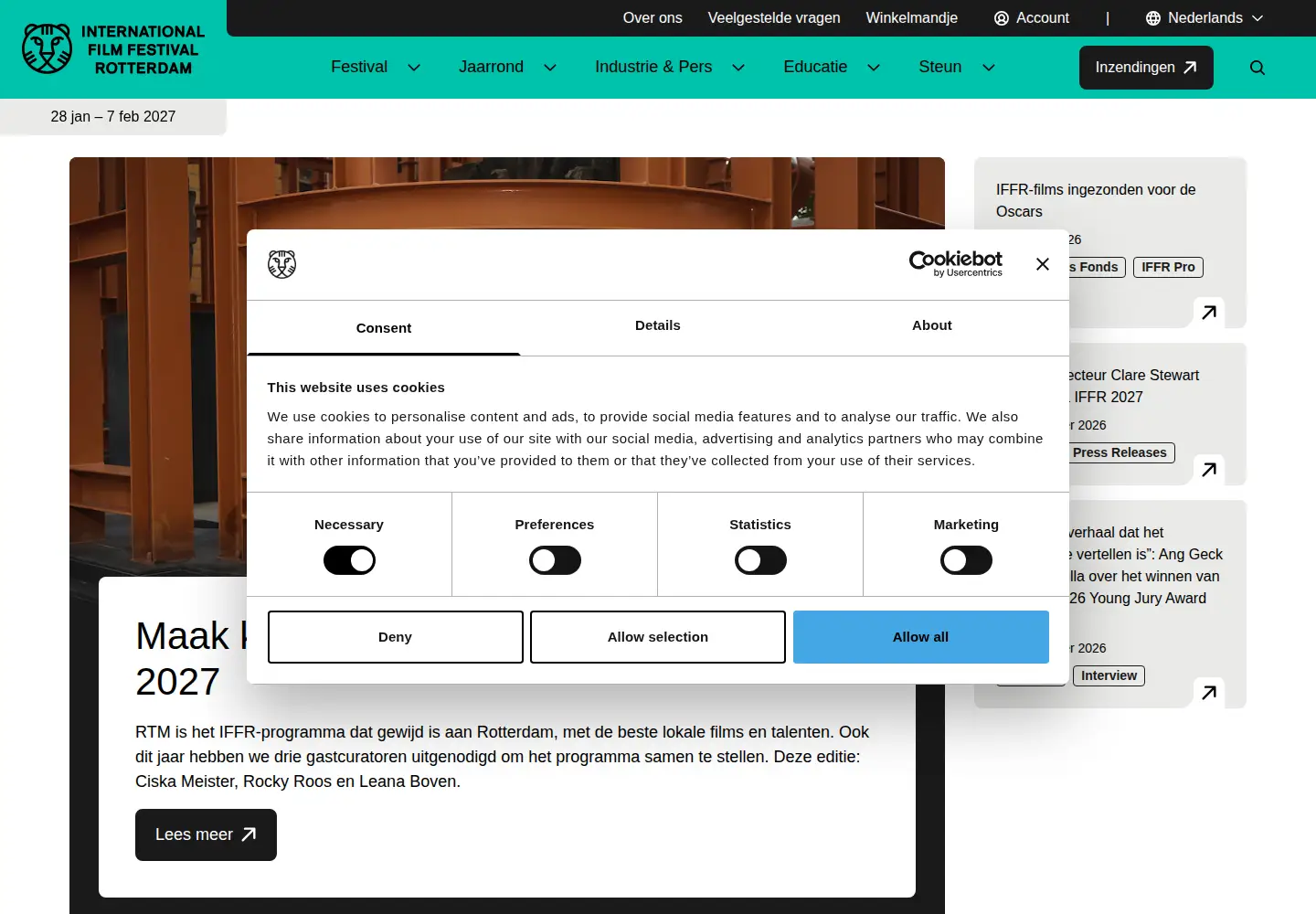
Task: Expand the Educatie menu chevron
Action: click(874, 68)
